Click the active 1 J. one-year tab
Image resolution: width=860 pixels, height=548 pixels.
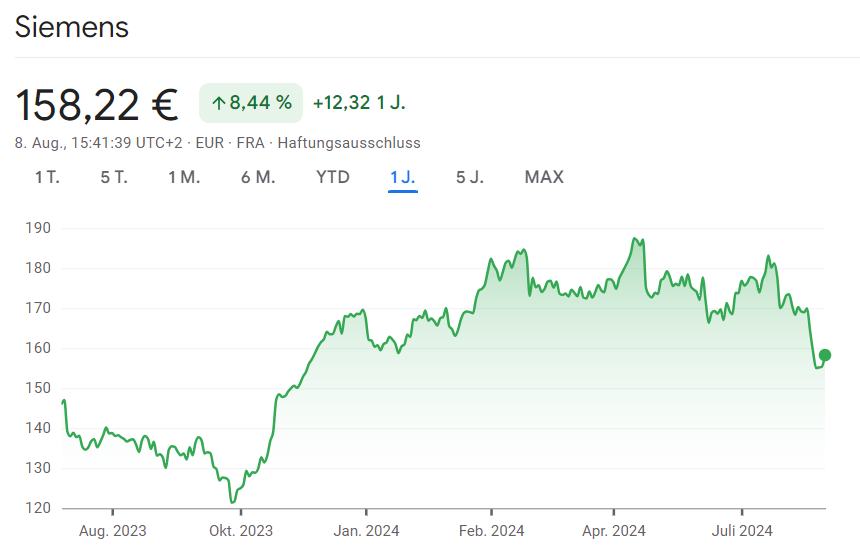coord(403,177)
